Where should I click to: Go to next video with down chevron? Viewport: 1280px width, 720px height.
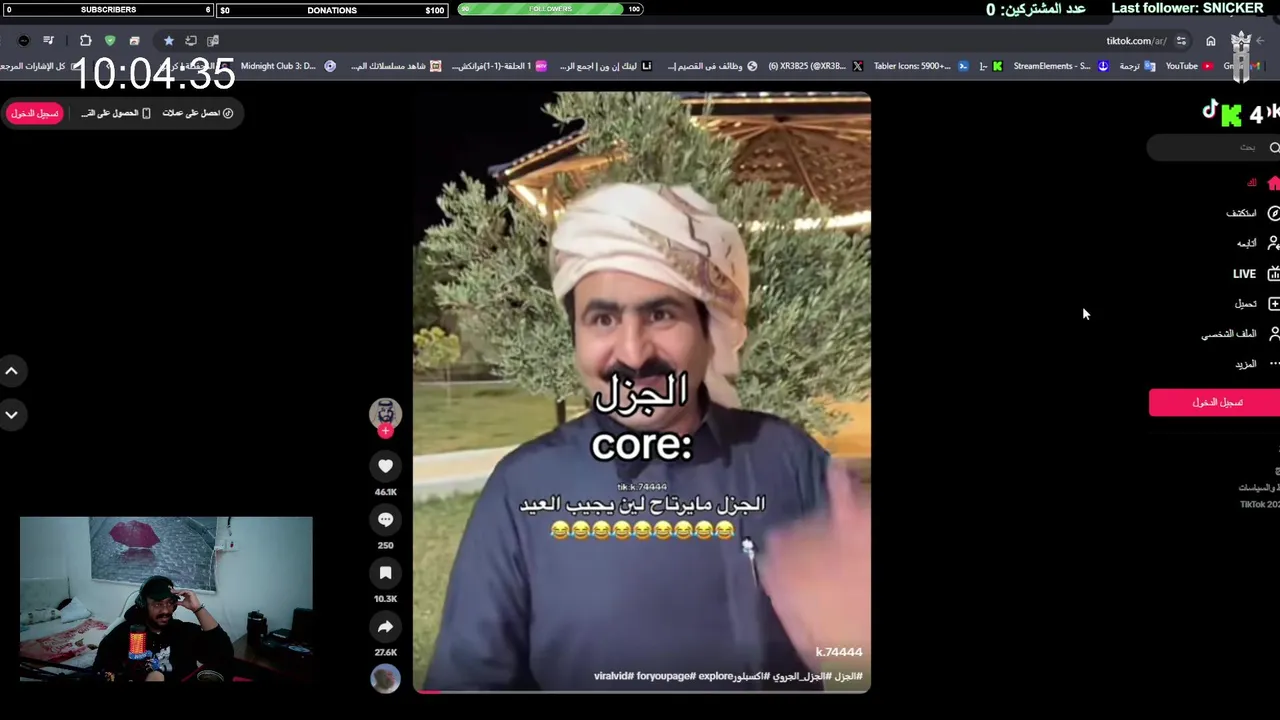(12, 414)
